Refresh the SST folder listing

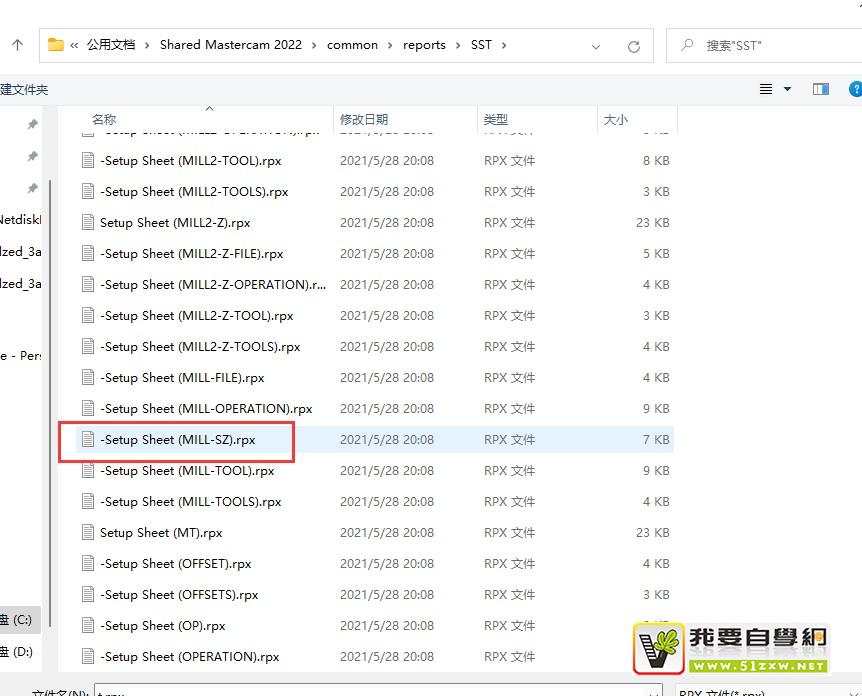[633, 46]
